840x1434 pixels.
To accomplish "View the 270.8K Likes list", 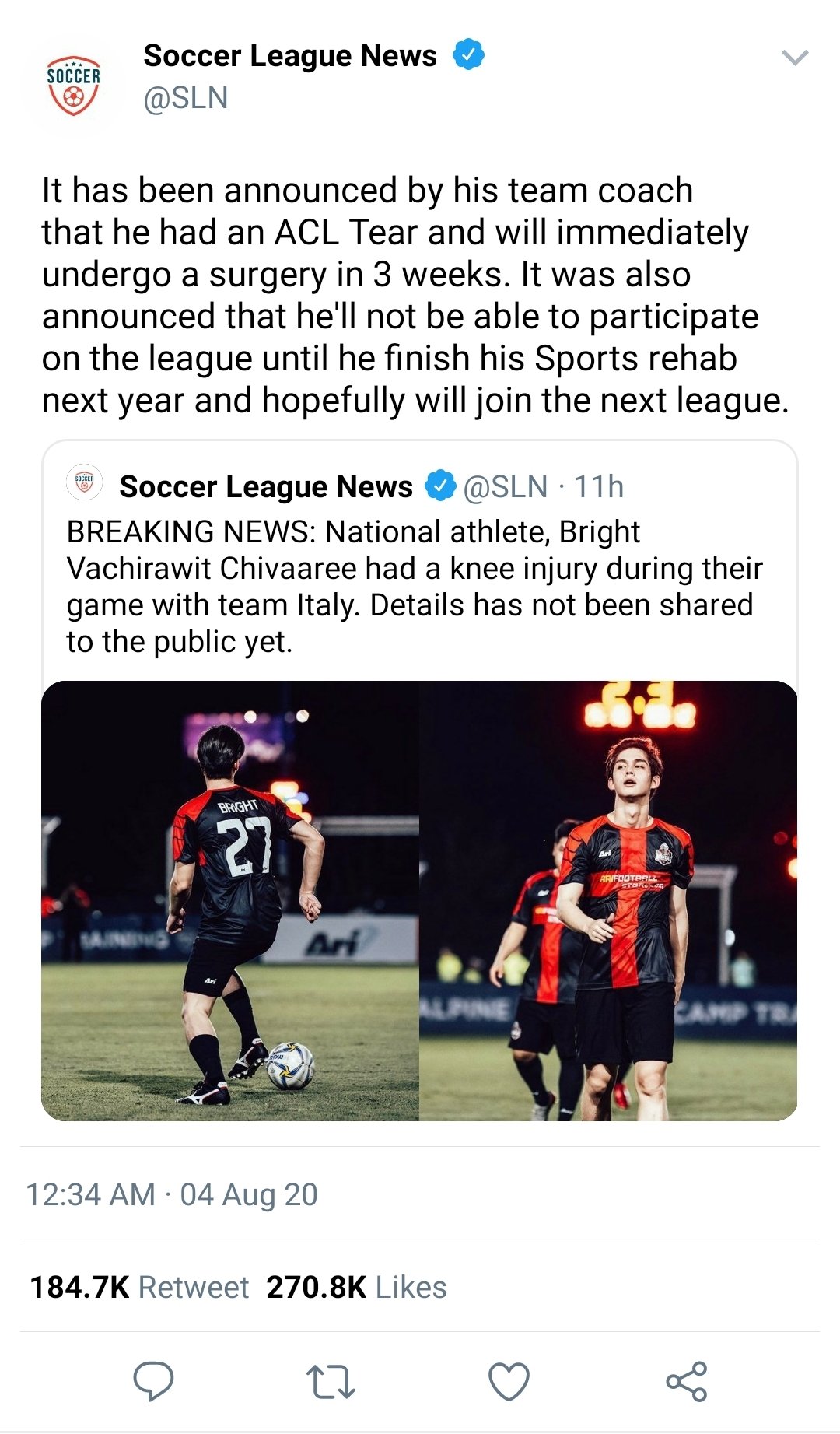I will 356,1287.
